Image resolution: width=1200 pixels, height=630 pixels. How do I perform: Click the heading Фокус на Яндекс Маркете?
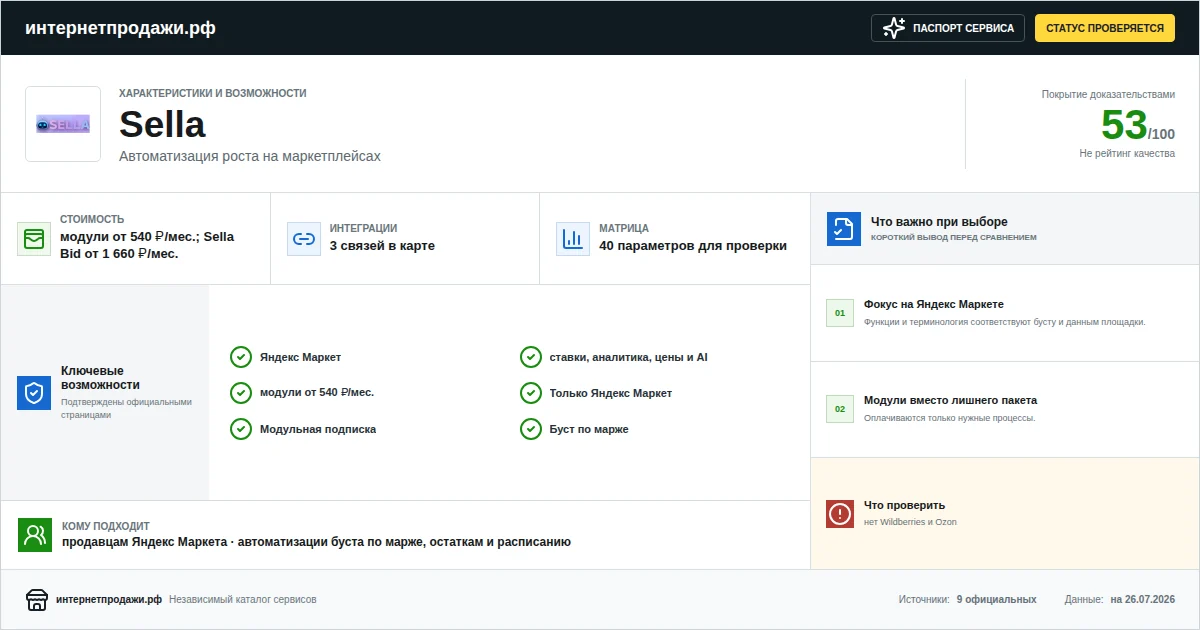[x=934, y=304]
